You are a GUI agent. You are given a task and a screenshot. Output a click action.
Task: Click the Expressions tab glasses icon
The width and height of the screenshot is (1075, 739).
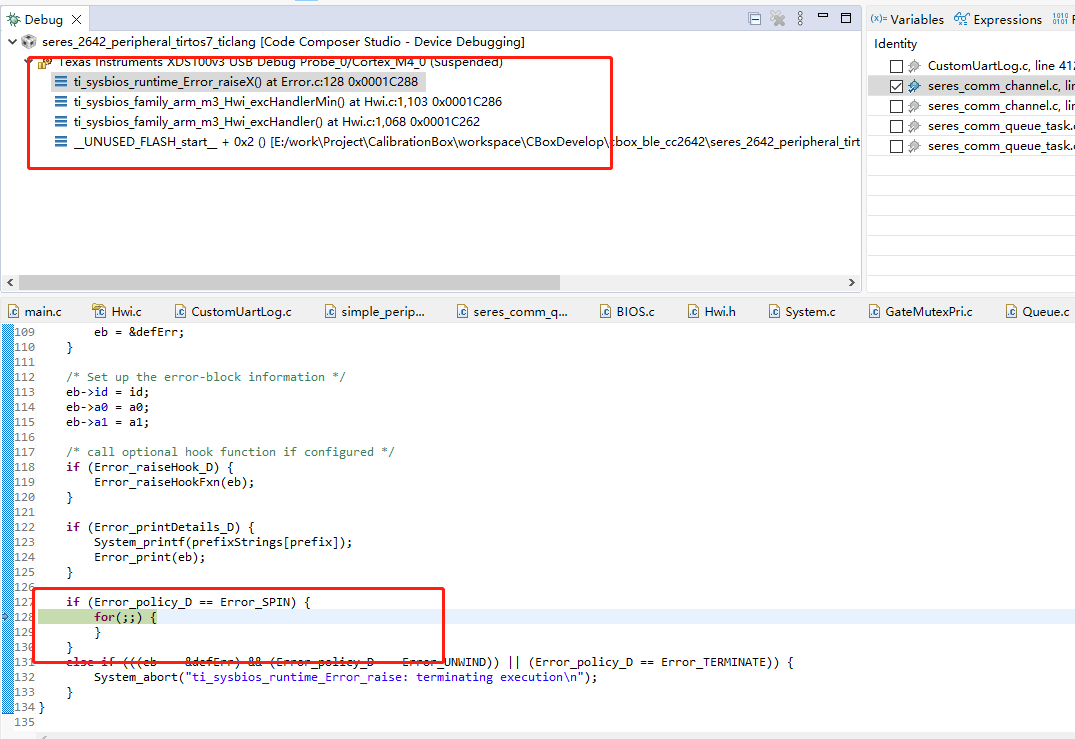pos(962,19)
